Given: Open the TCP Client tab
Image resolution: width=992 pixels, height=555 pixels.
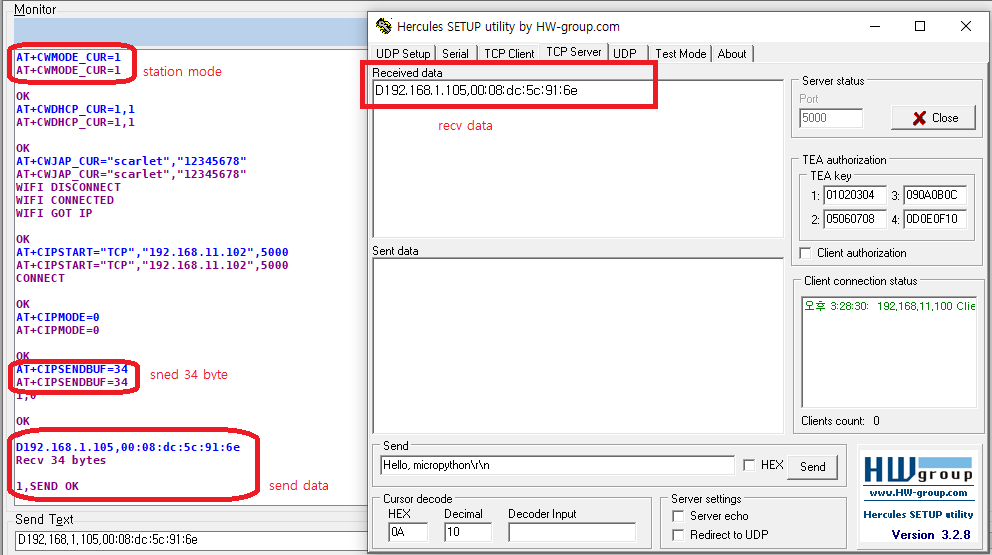Looking at the screenshot, I should pos(509,54).
